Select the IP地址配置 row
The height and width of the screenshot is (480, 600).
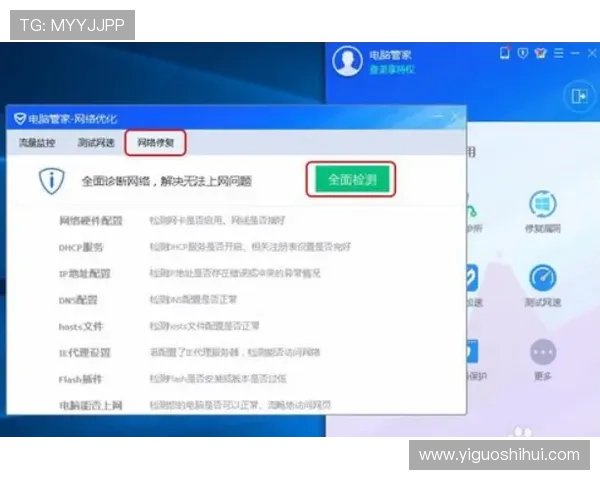click(236, 274)
